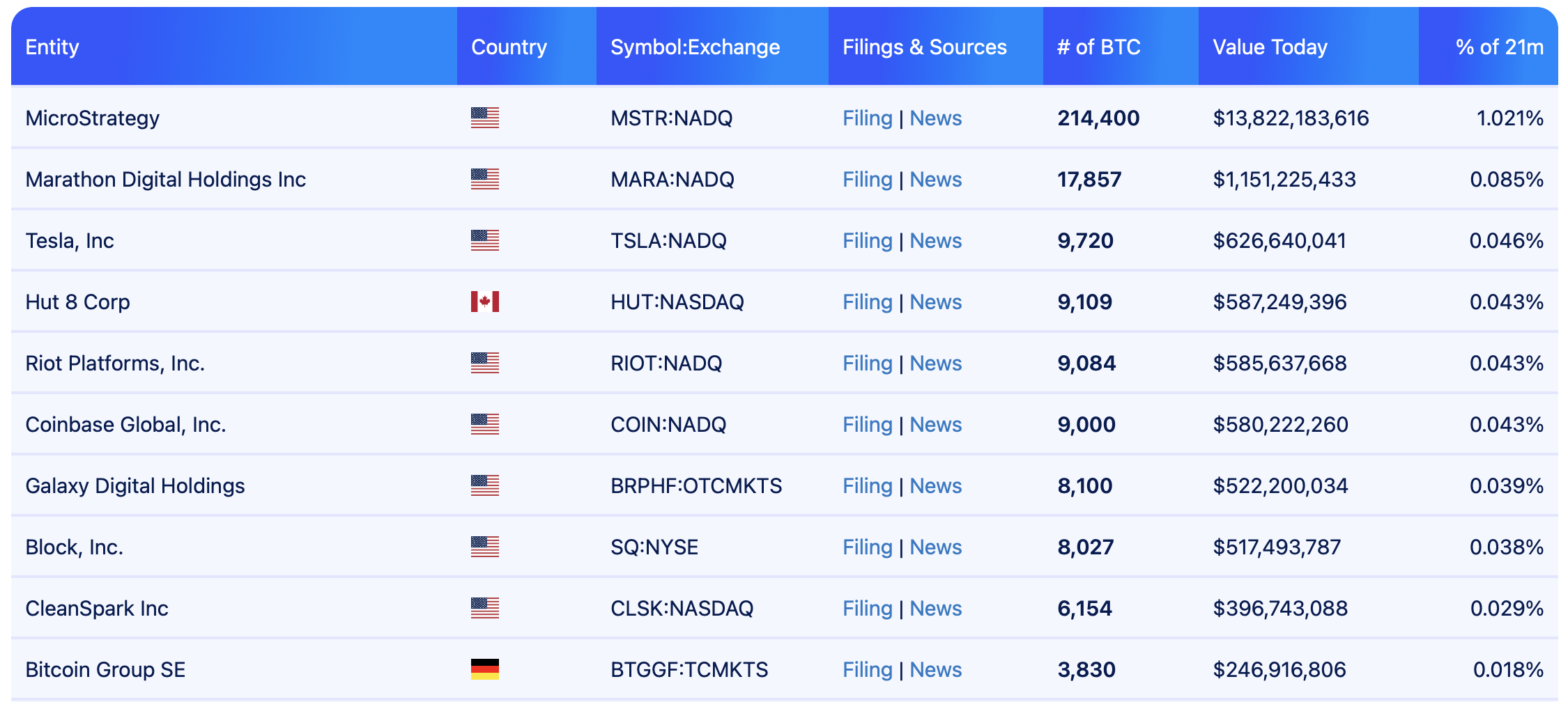
Task: Click the US flag for CleanSpark Inc
Action: (484, 608)
